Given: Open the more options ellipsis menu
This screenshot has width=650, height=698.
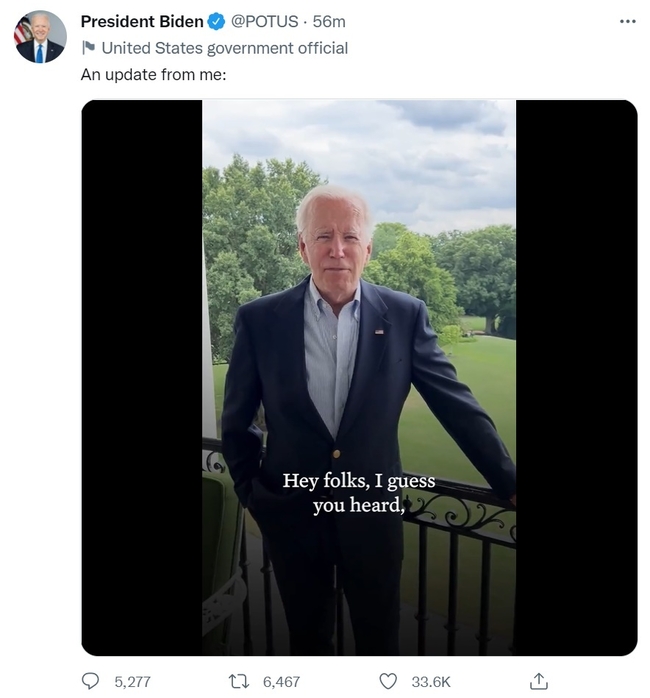Looking at the screenshot, I should (x=627, y=21).
